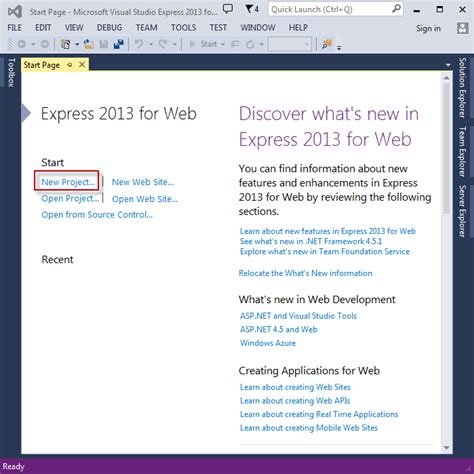Image resolution: width=474 pixels, height=474 pixels.
Task: Click the Redo toolbar icon
Action: pos(163,44)
